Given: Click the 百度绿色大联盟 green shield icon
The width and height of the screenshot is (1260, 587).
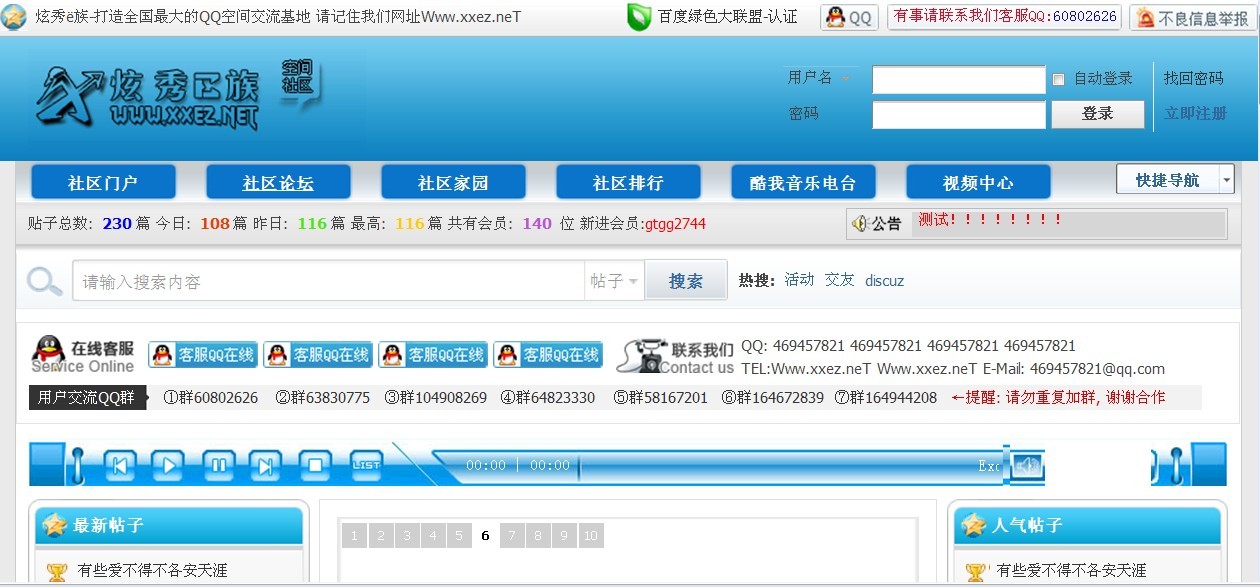Looking at the screenshot, I should pos(640,17).
